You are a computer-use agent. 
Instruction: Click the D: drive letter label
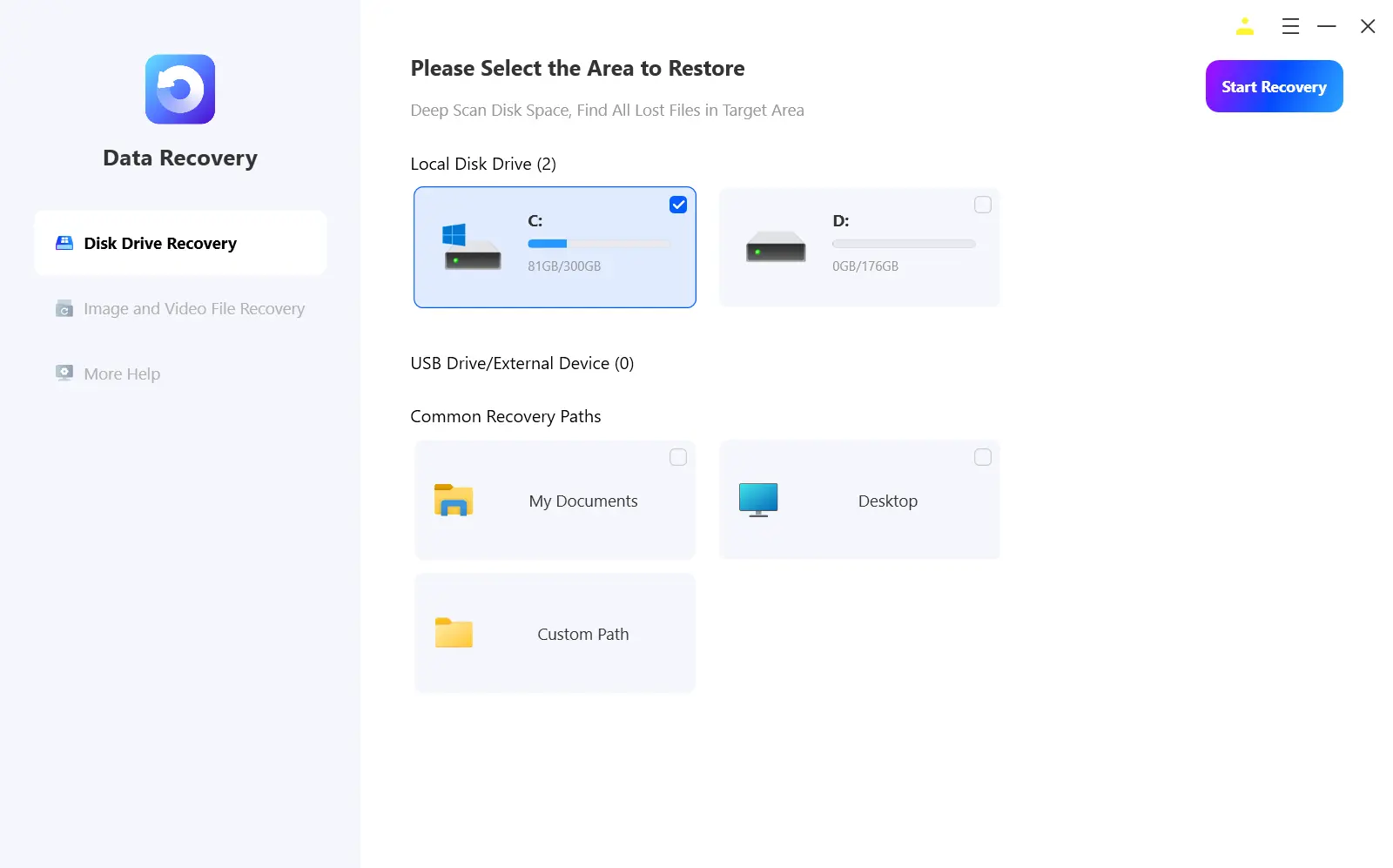pos(841,221)
